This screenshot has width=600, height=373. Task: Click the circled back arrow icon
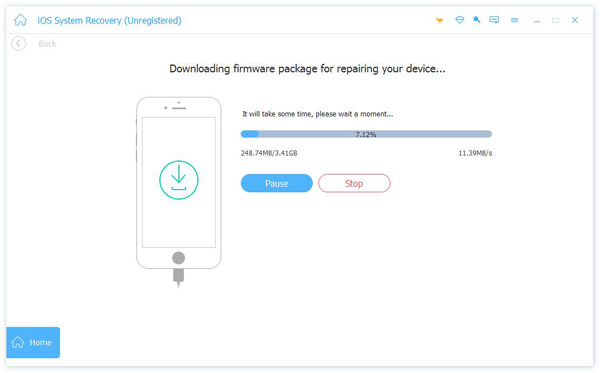pos(18,43)
